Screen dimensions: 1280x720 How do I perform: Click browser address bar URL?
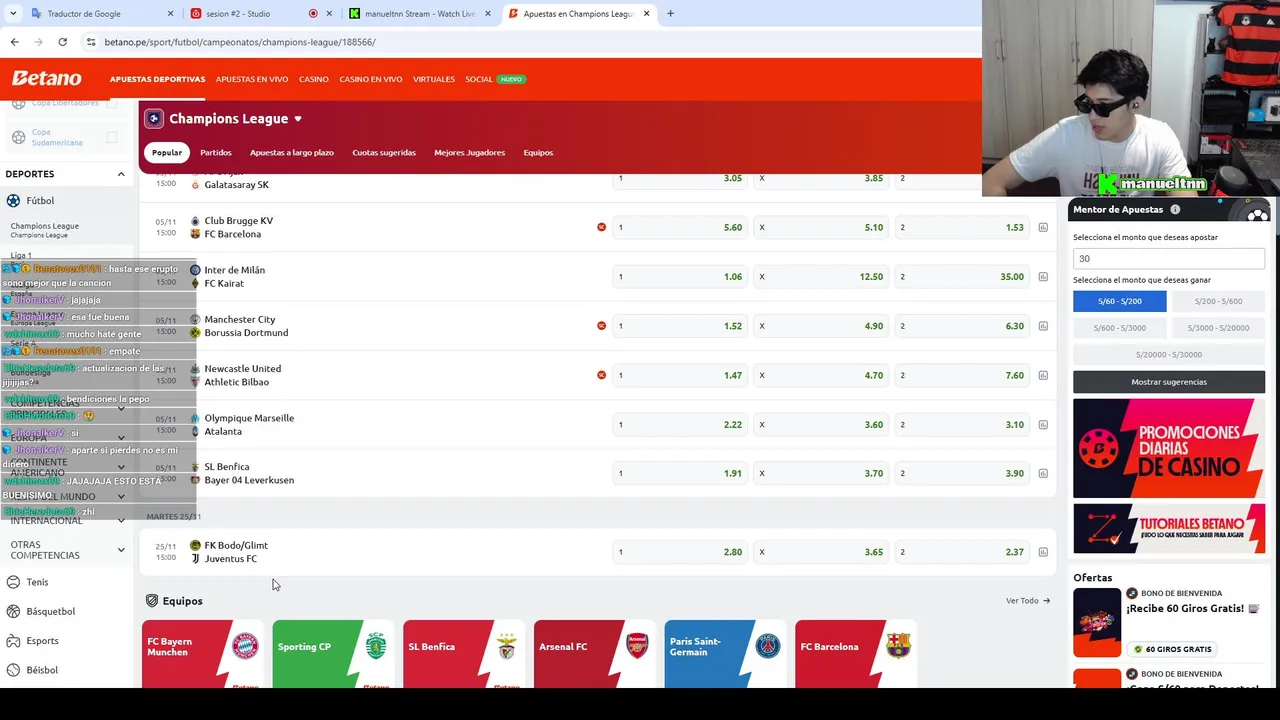240,42
